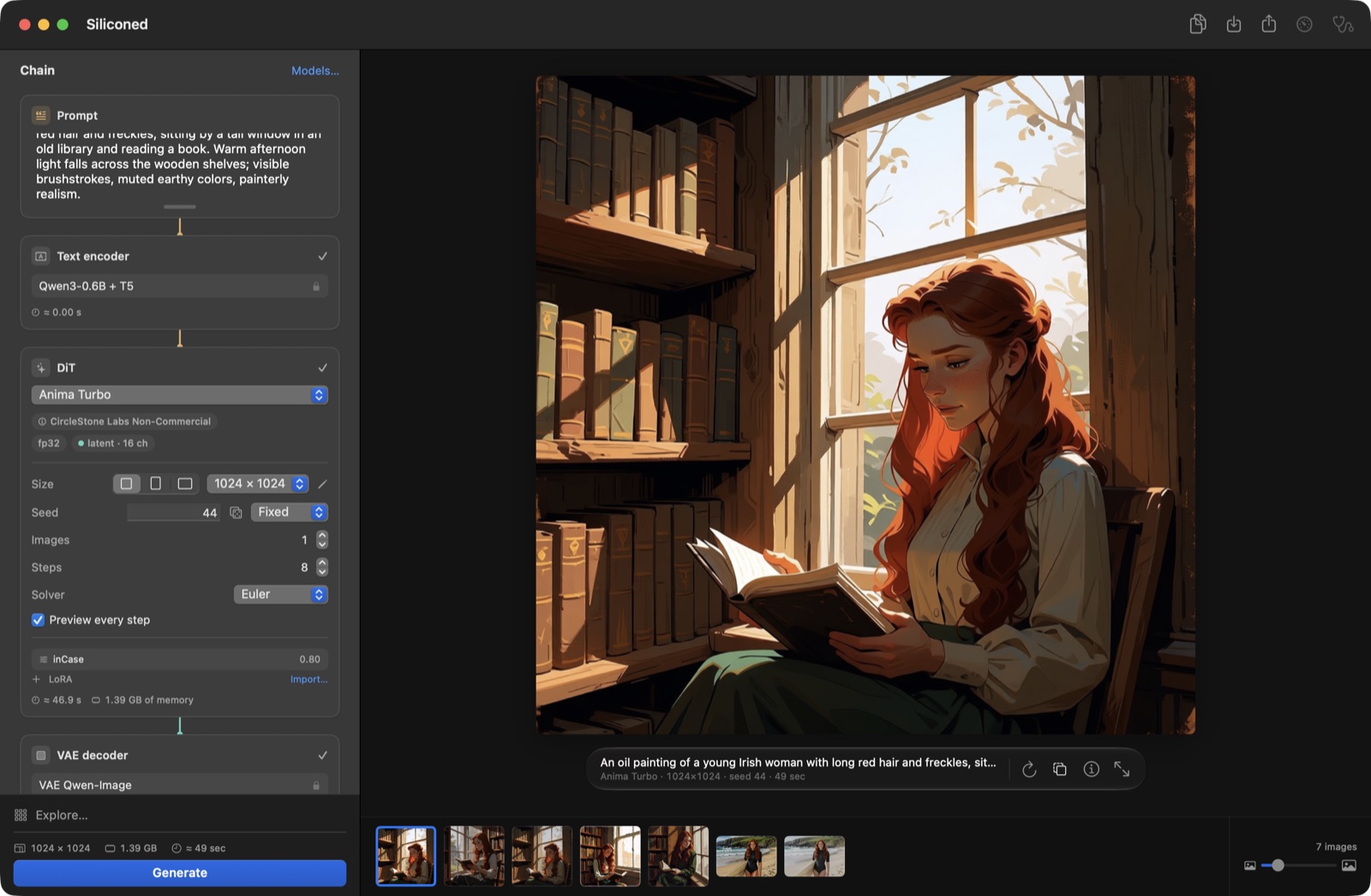Uncheck the Preview every step checkbox
The image size is (1371, 896).
click(x=38, y=620)
